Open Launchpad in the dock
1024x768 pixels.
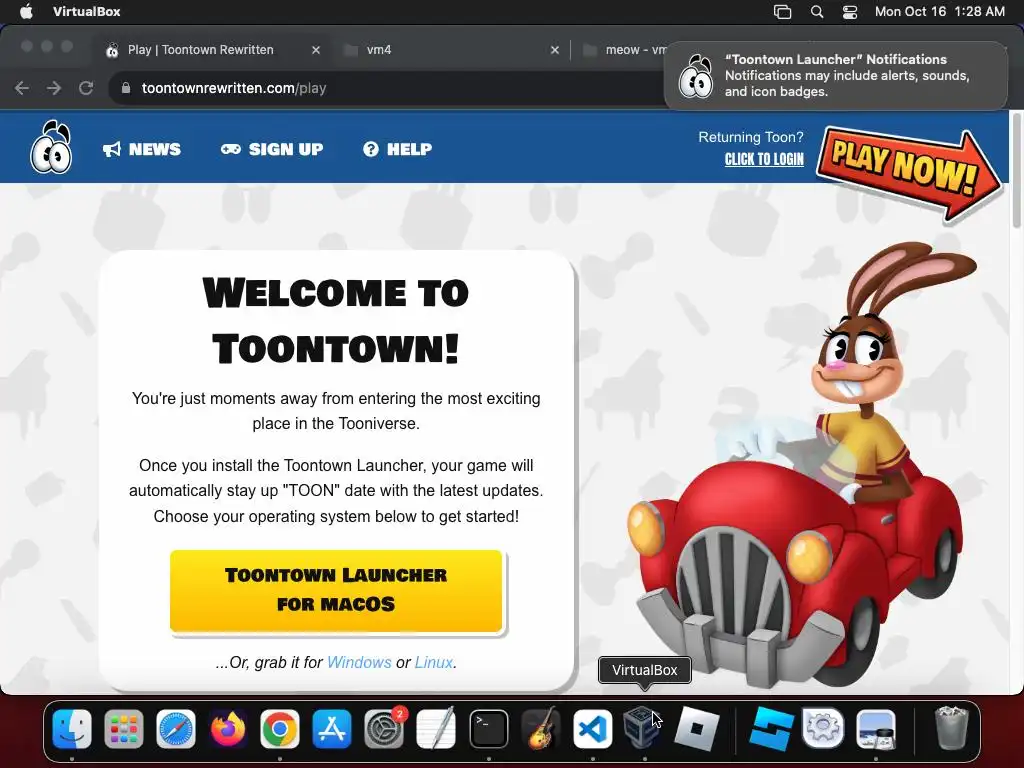coord(123,729)
